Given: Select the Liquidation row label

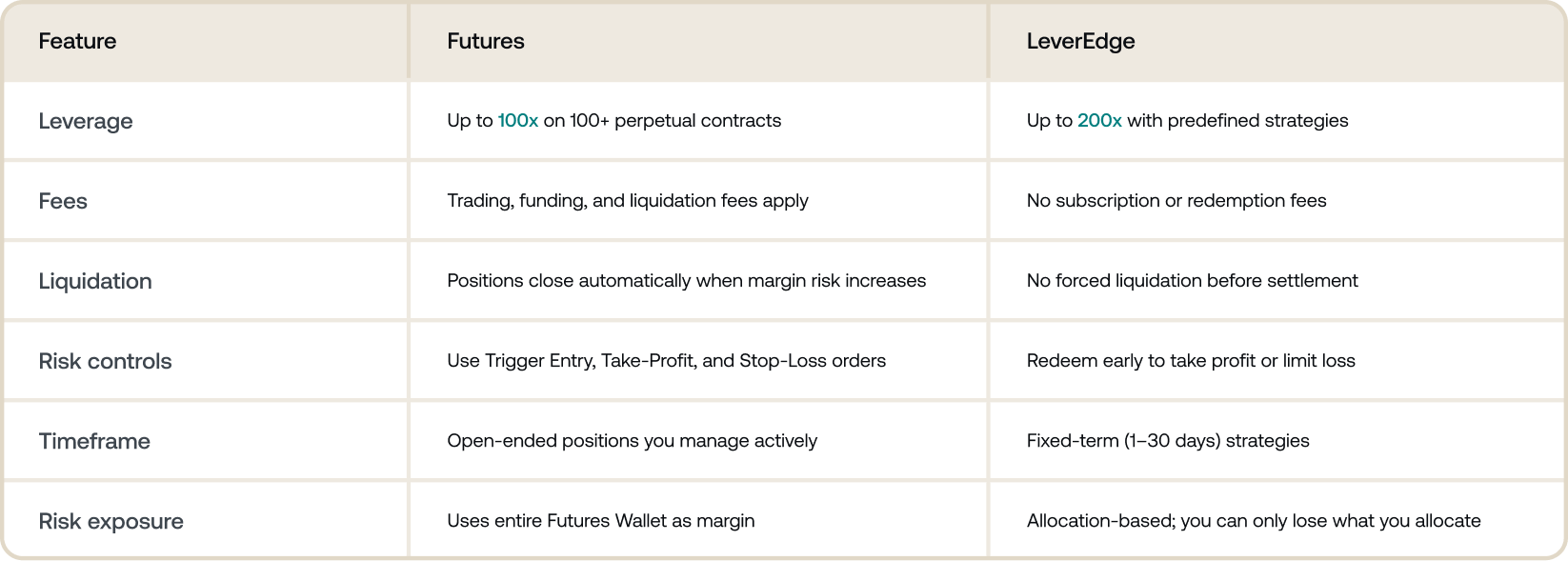Looking at the screenshot, I should [x=95, y=281].
